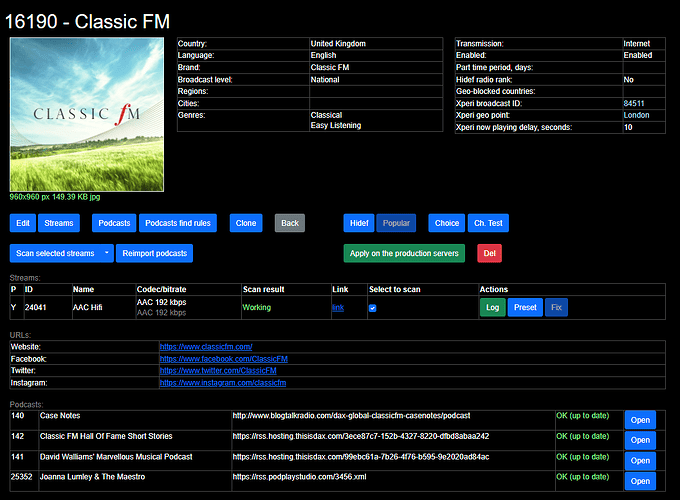This screenshot has width=680, height=500.
Task: Click the Classical genre value
Action: [326, 115]
